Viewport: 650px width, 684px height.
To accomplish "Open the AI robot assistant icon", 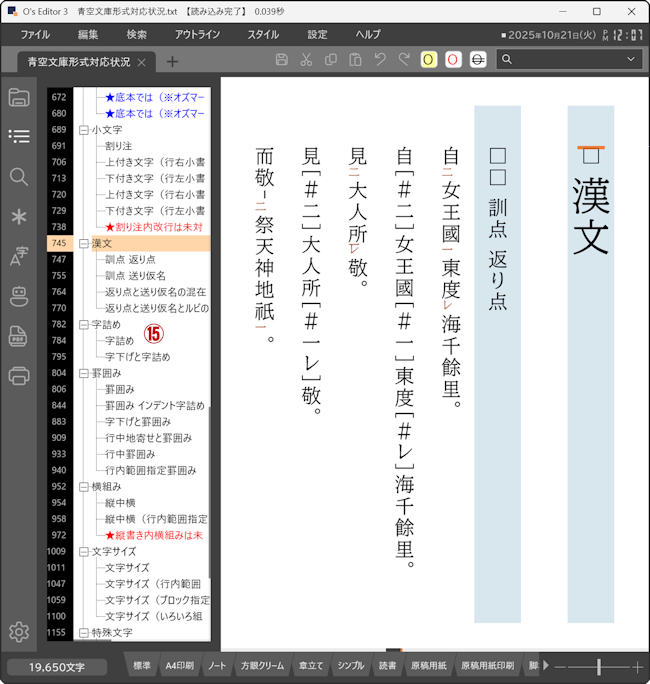I will [x=18, y=296].
